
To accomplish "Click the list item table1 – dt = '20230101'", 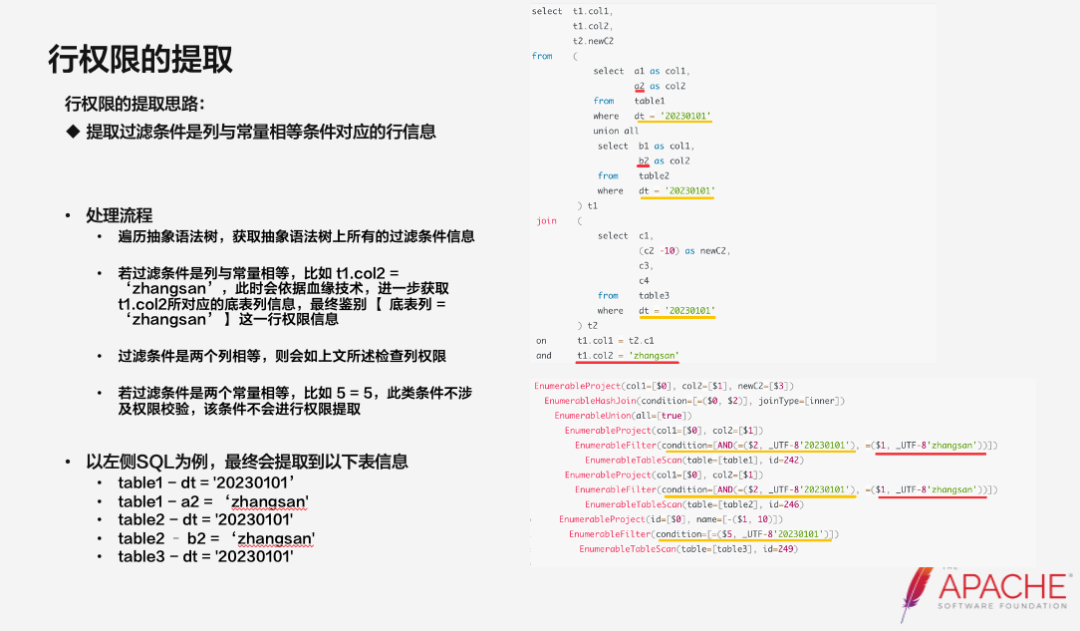I will pyautogui.click(x=206, y=482).
